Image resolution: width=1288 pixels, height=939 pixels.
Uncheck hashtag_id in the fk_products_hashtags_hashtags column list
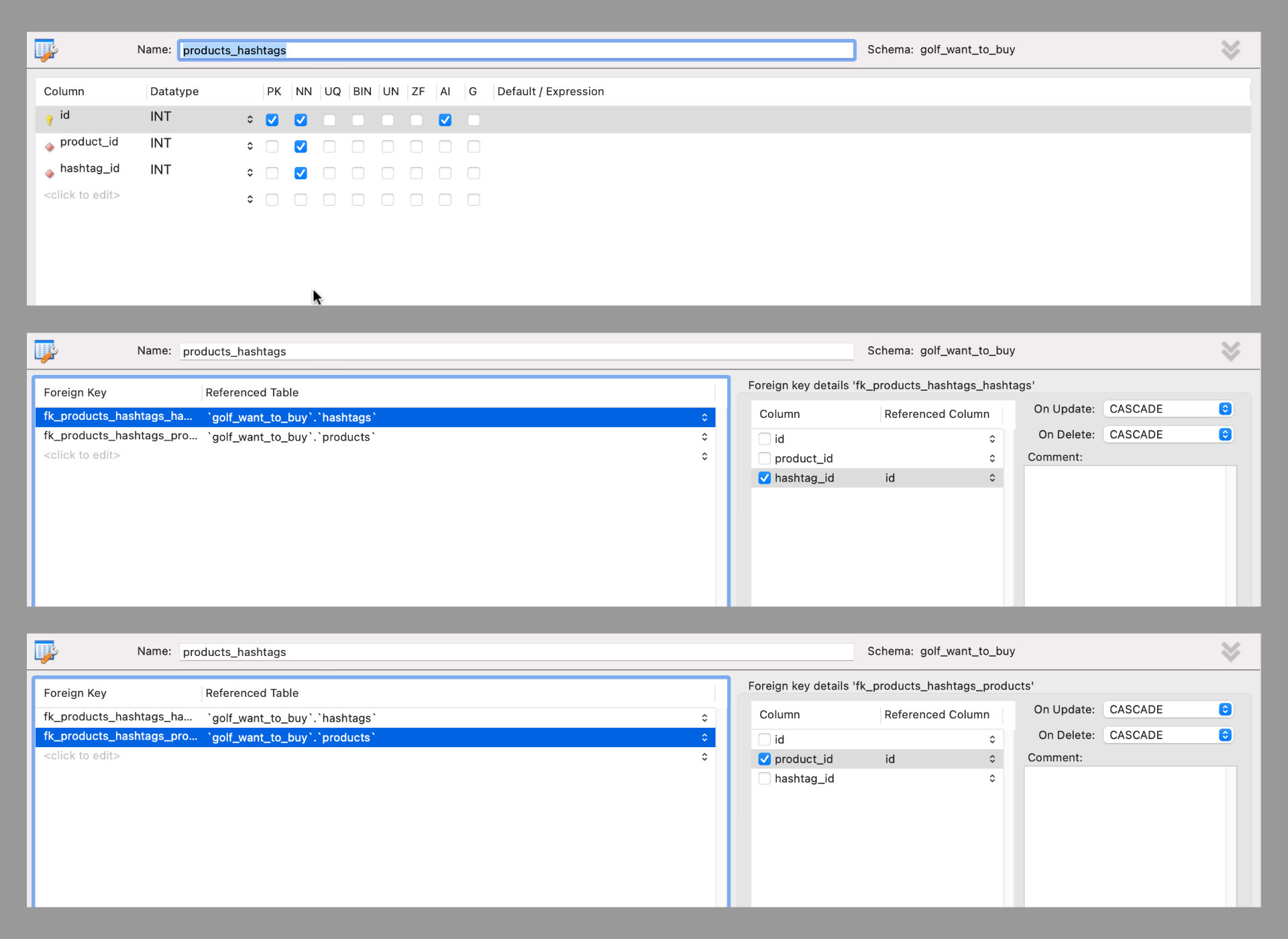point(764,478)
